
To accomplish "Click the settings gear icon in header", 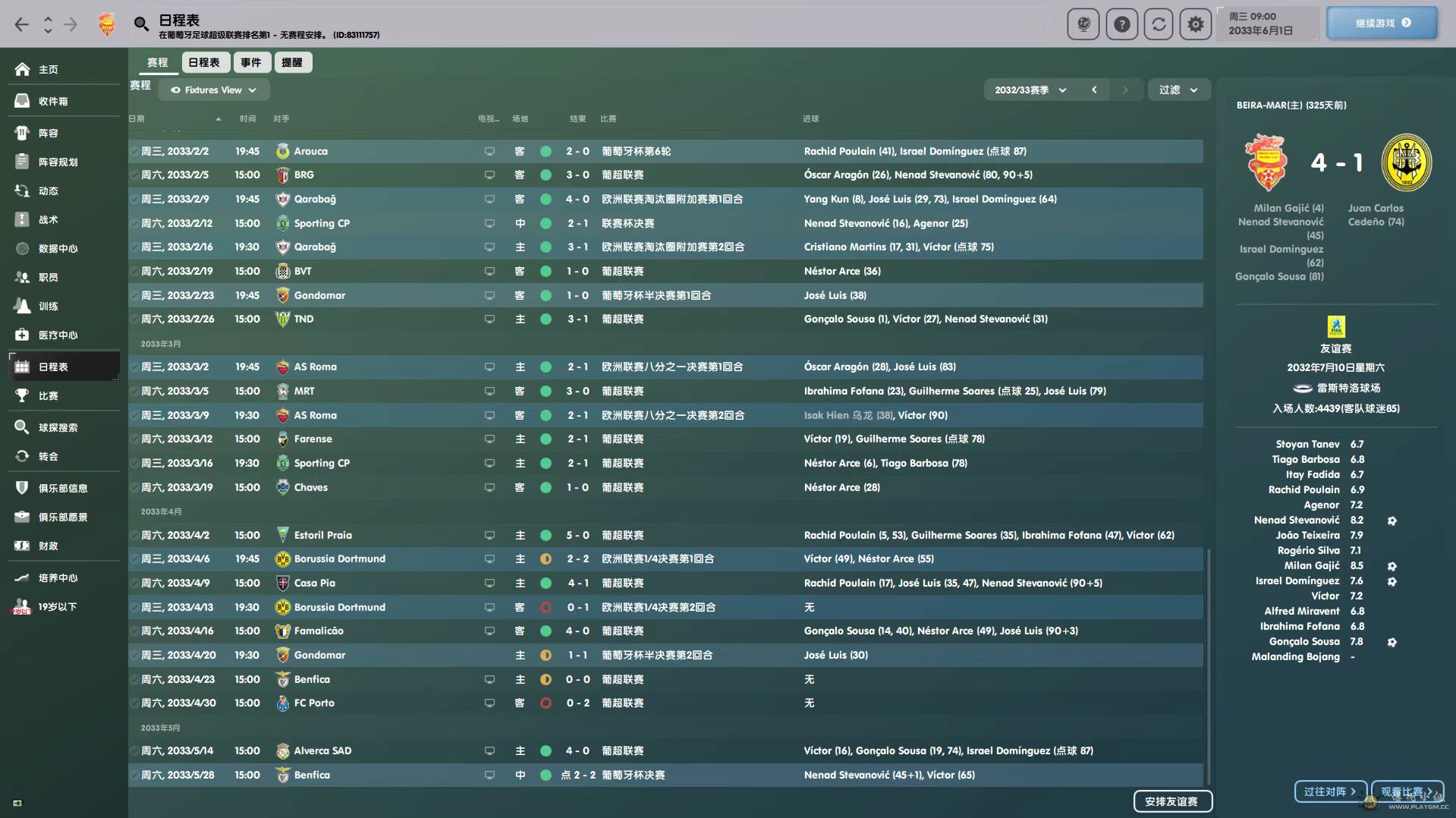I will coord(1195,24).
